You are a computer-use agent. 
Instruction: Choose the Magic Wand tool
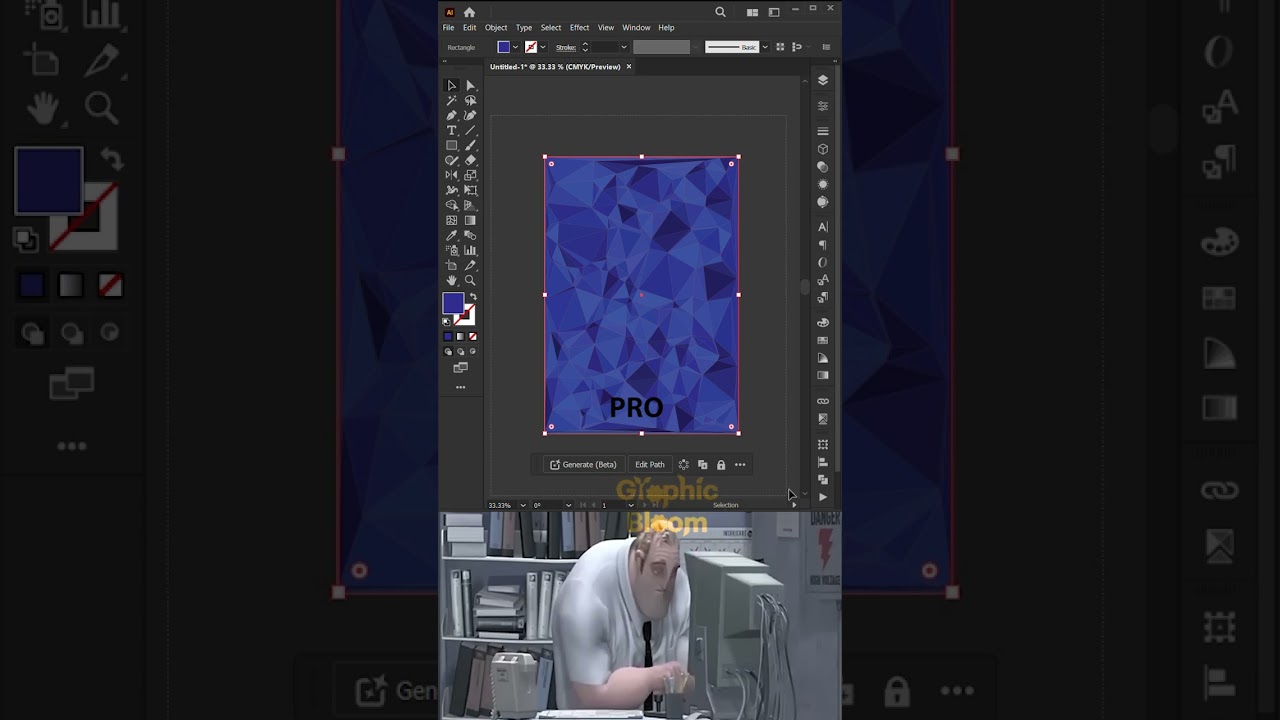(451, 100)
